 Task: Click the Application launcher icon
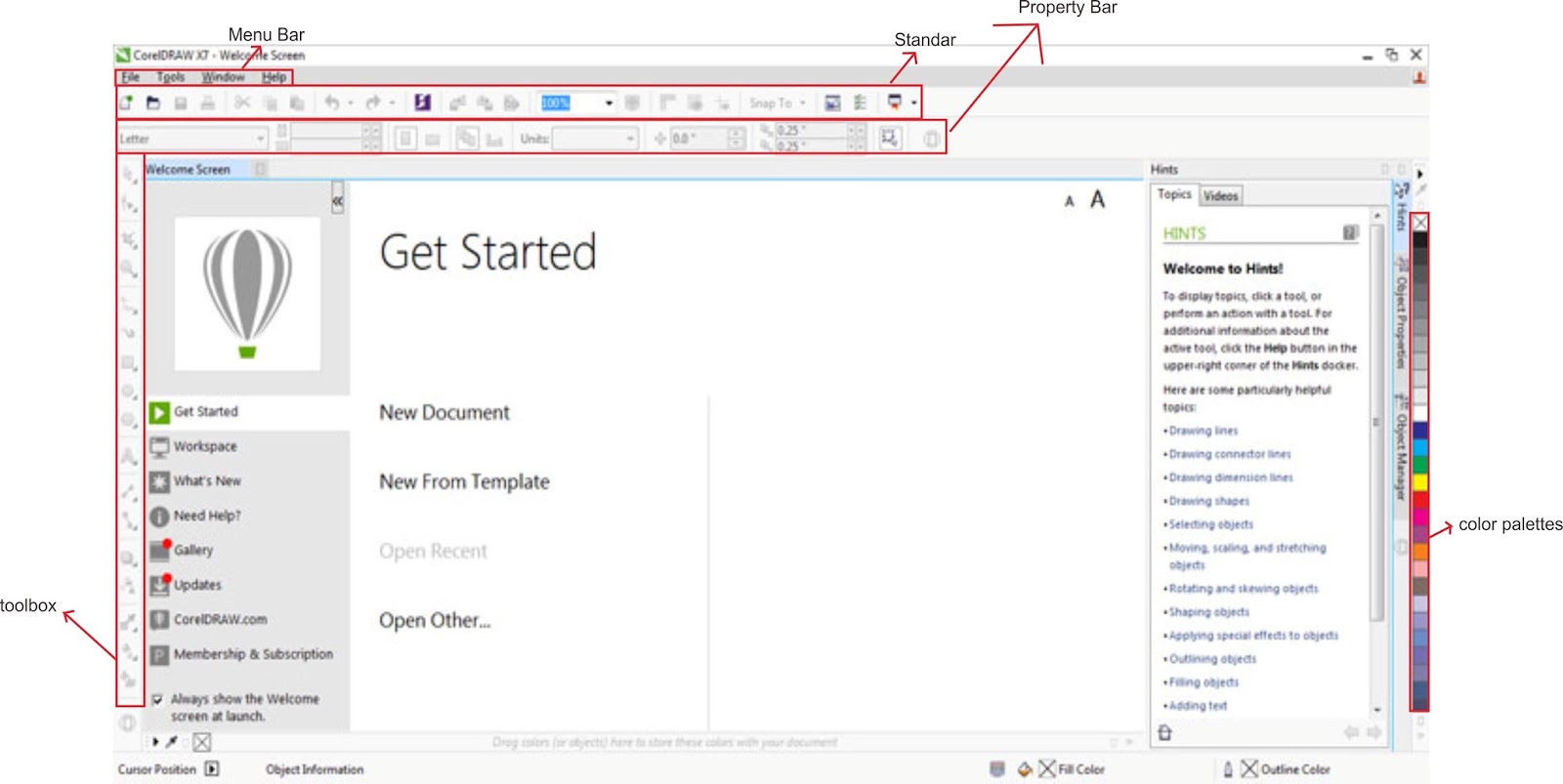click(x=894, y=102)
